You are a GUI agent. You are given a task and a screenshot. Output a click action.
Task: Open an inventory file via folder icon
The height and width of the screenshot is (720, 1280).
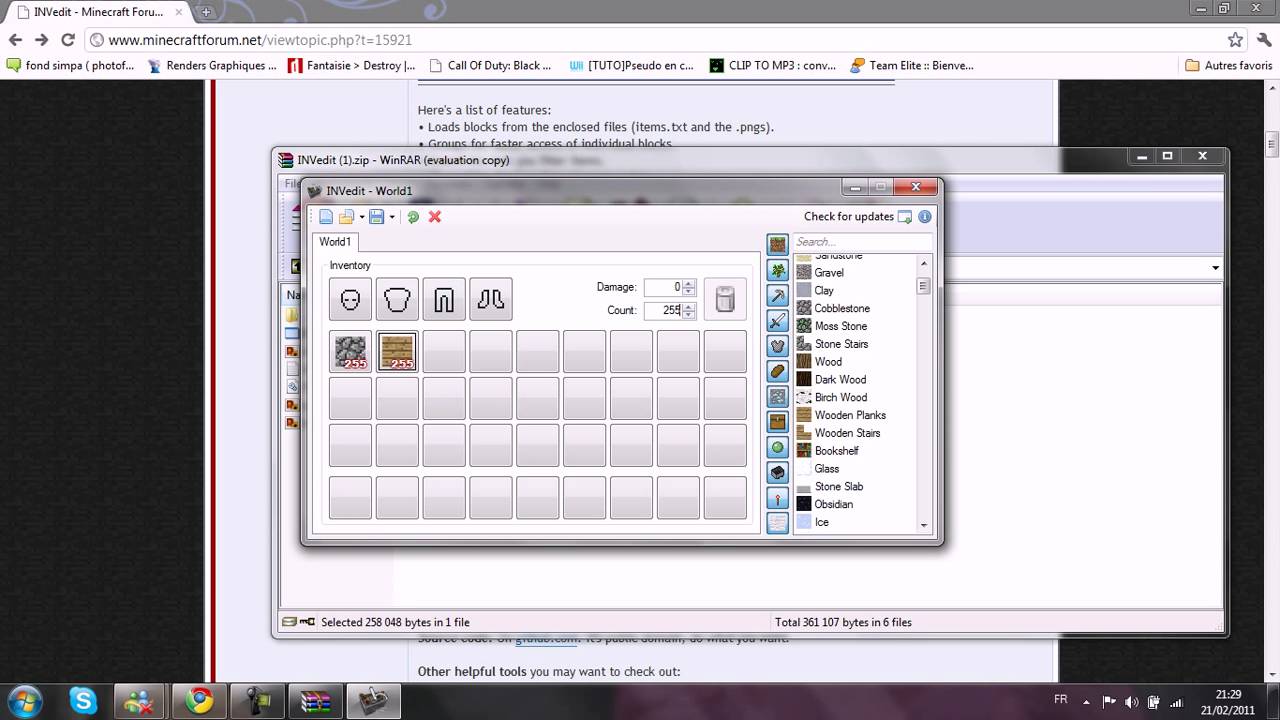[x=346, y=217]
